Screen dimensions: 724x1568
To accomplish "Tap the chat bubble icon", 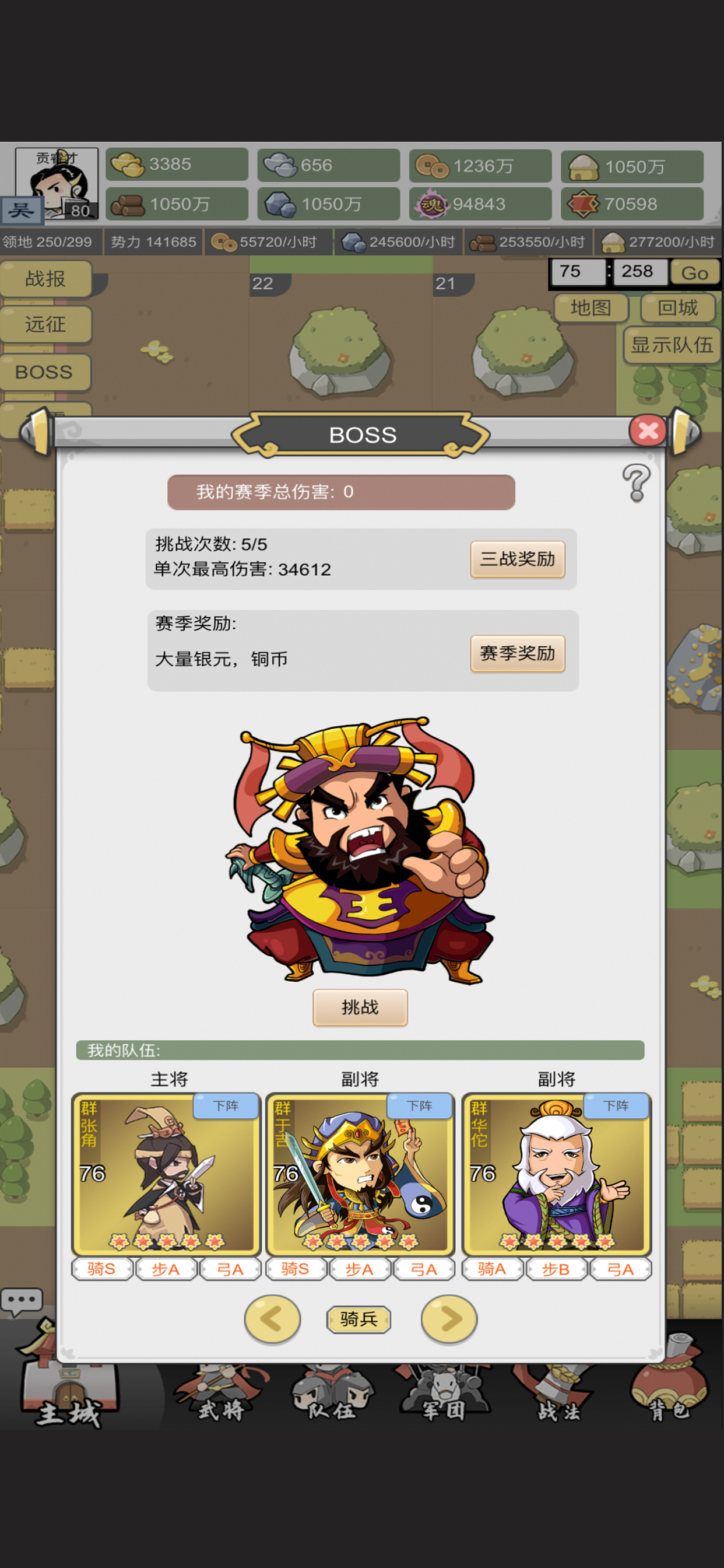I will pyautogui.click(x=22, y=1300).
